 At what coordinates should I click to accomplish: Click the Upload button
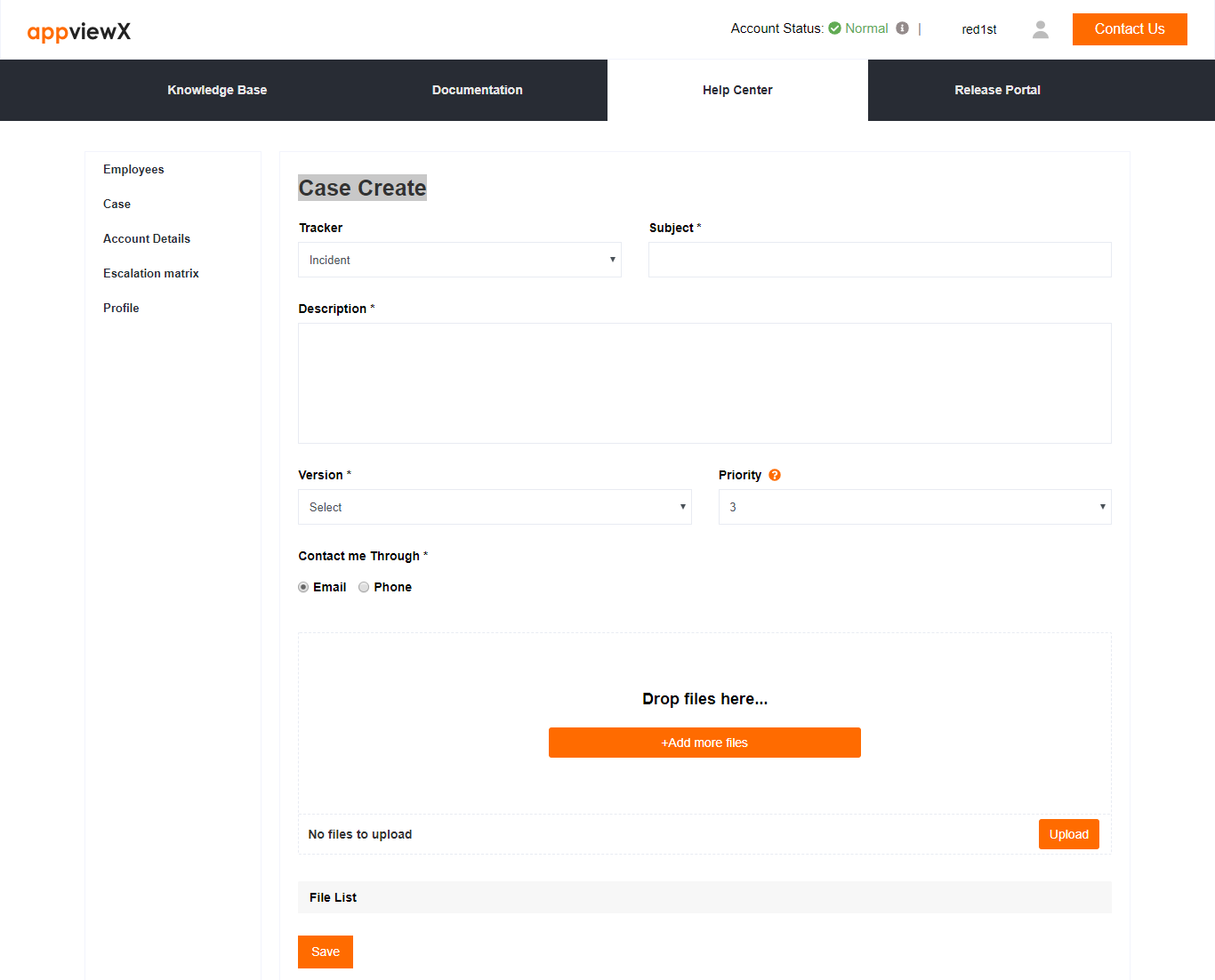click(x=1068, y=834)
